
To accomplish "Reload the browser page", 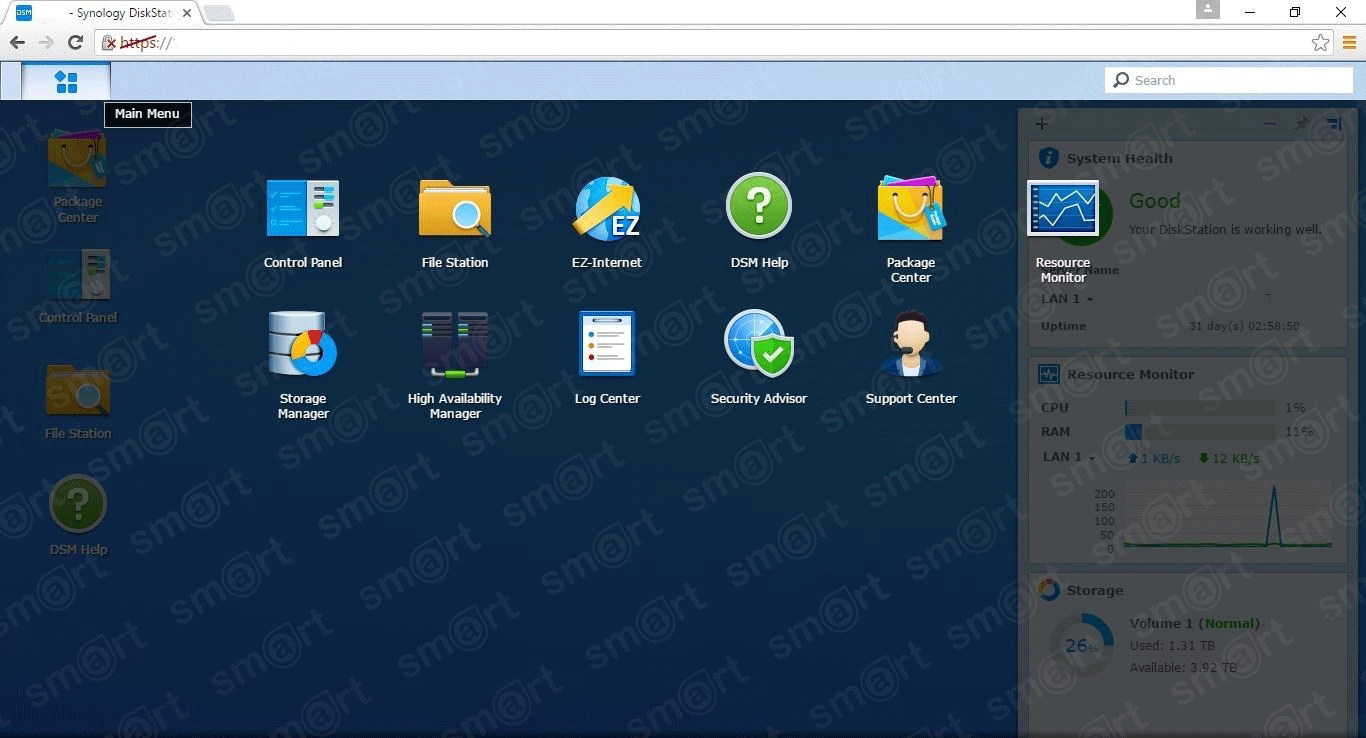I will pos(75,43).
